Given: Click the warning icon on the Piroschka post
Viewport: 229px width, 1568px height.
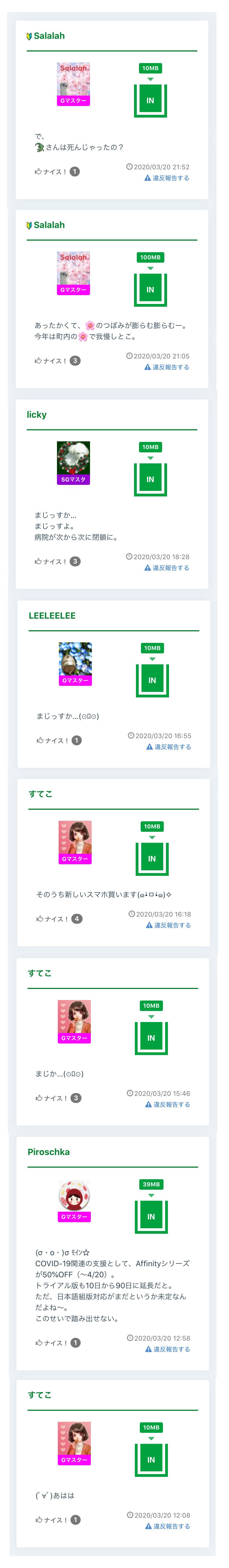Looking at the screenshot, I should coord(148,1349).
